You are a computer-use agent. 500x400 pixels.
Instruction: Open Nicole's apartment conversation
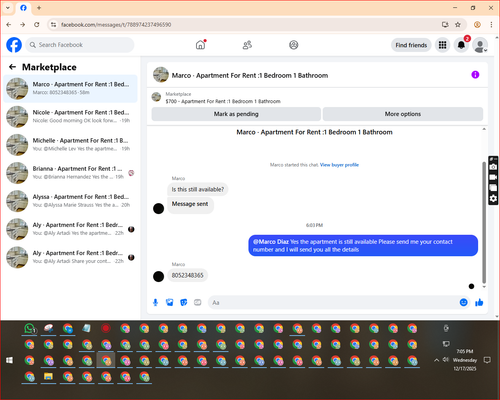[70, 117]
